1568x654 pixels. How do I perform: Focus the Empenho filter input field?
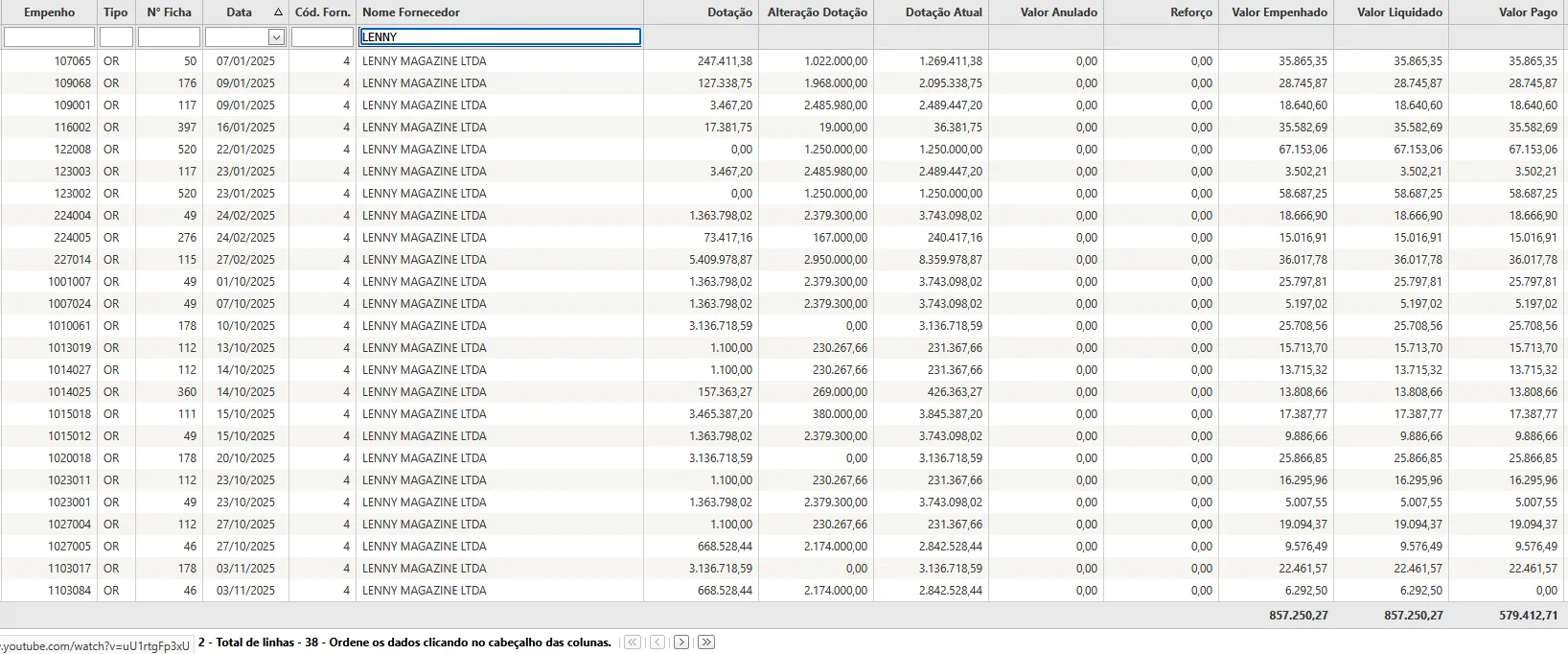49,37
